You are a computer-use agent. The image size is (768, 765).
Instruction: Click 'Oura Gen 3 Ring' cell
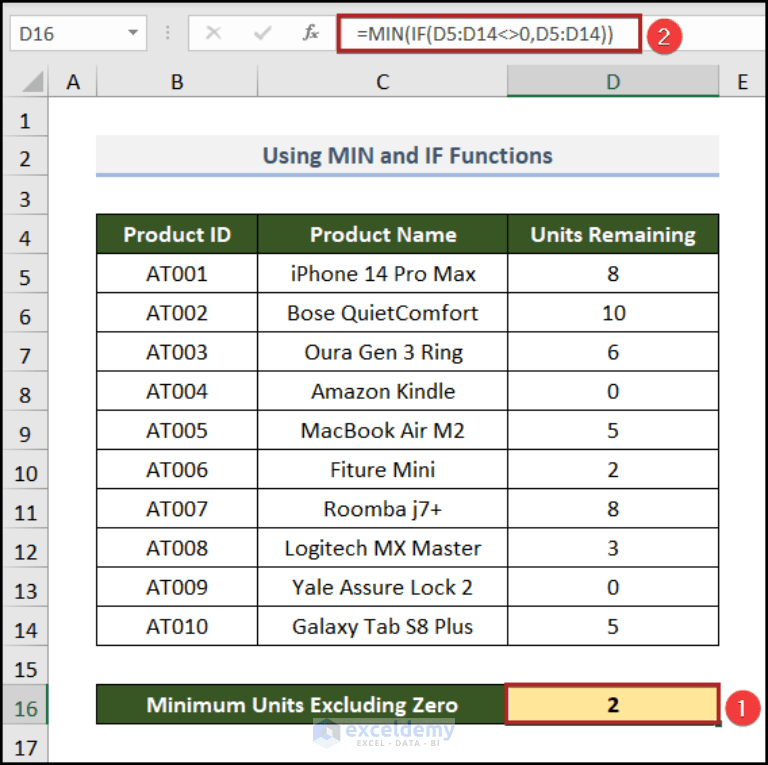(383, 352)
